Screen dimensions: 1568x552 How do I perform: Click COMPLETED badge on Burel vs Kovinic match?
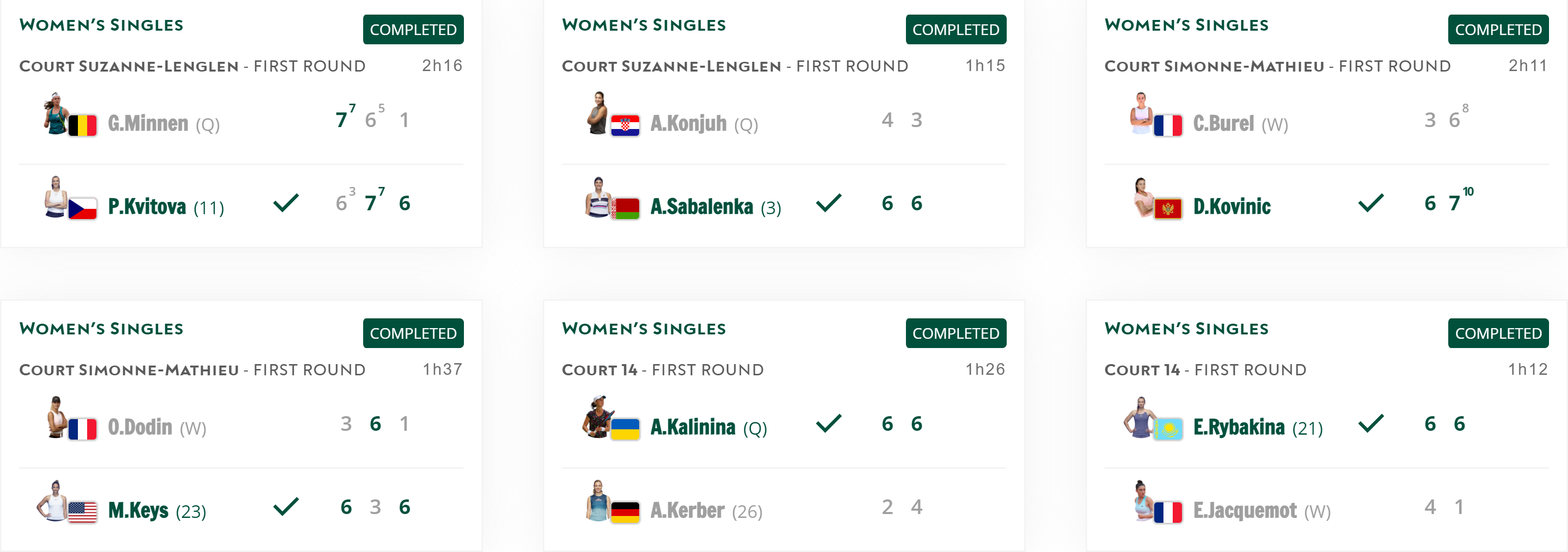(1498, 29)
